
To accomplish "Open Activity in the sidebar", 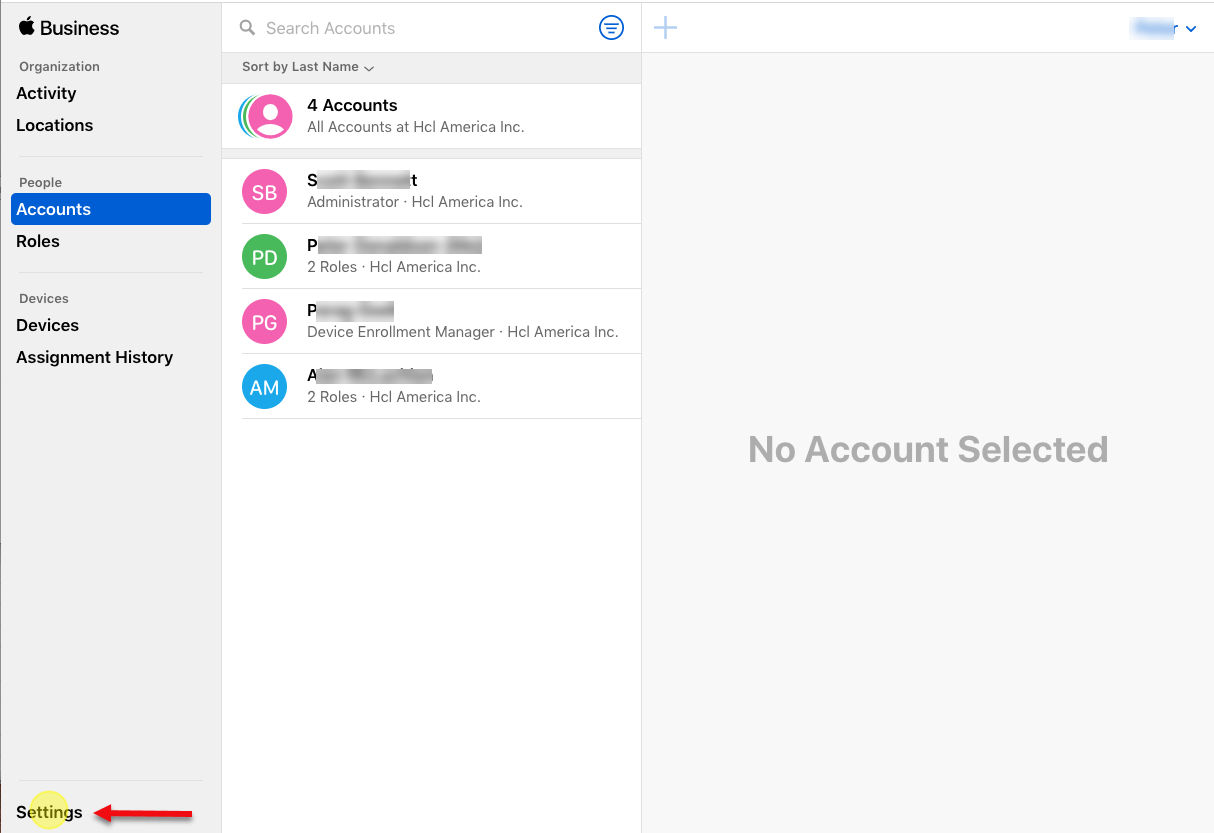I will (x=46, y=93).
